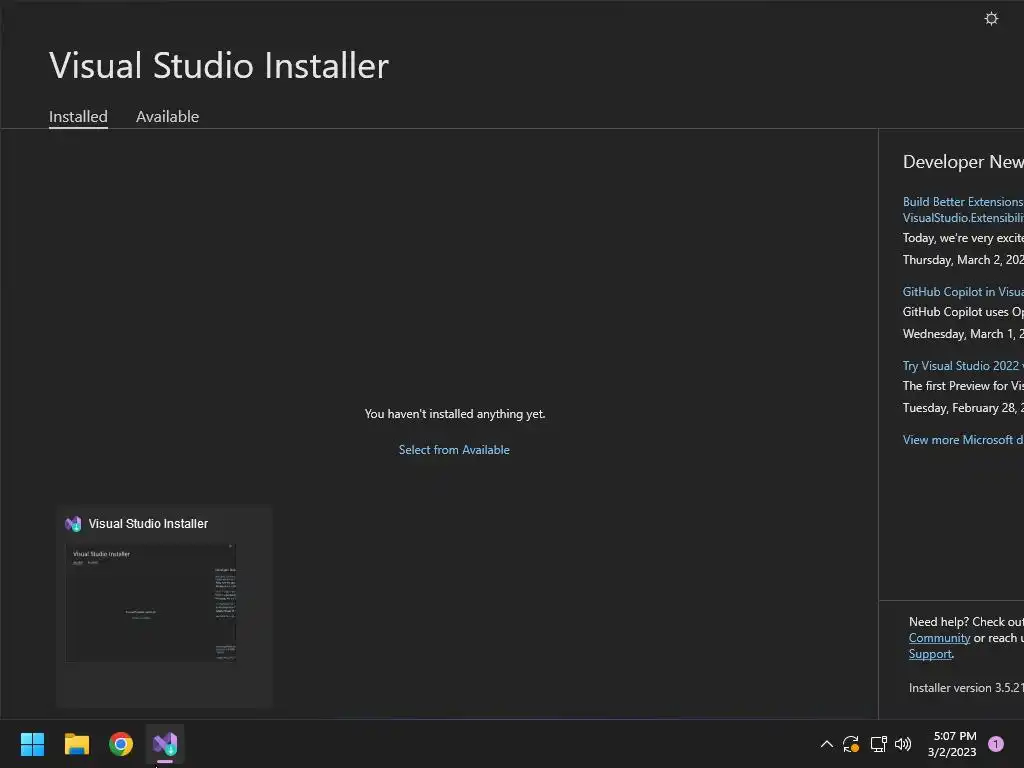Switch to the Installed tab
1024x768 pixels.
pos(78,116)
